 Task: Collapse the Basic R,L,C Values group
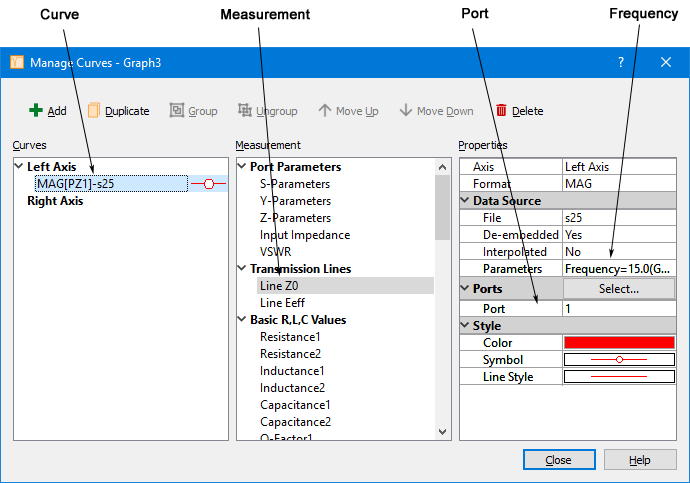tap(242, 319)
